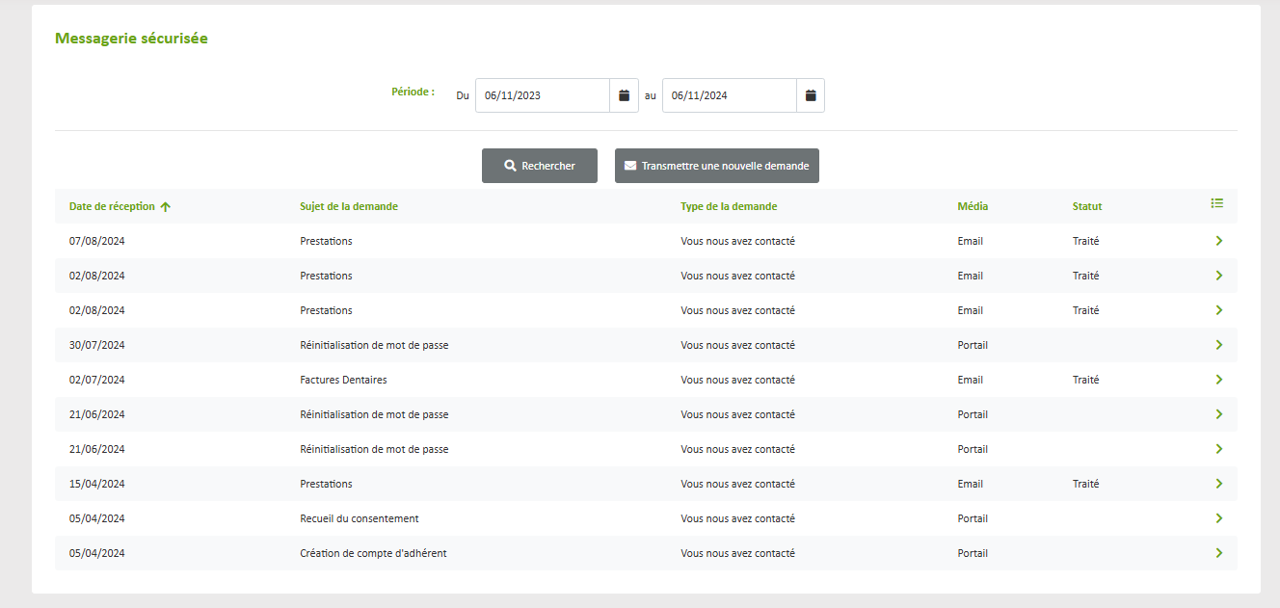1280x608 pixels.
Task: Sort by the Type de la demande column
Action: point(728,207)
